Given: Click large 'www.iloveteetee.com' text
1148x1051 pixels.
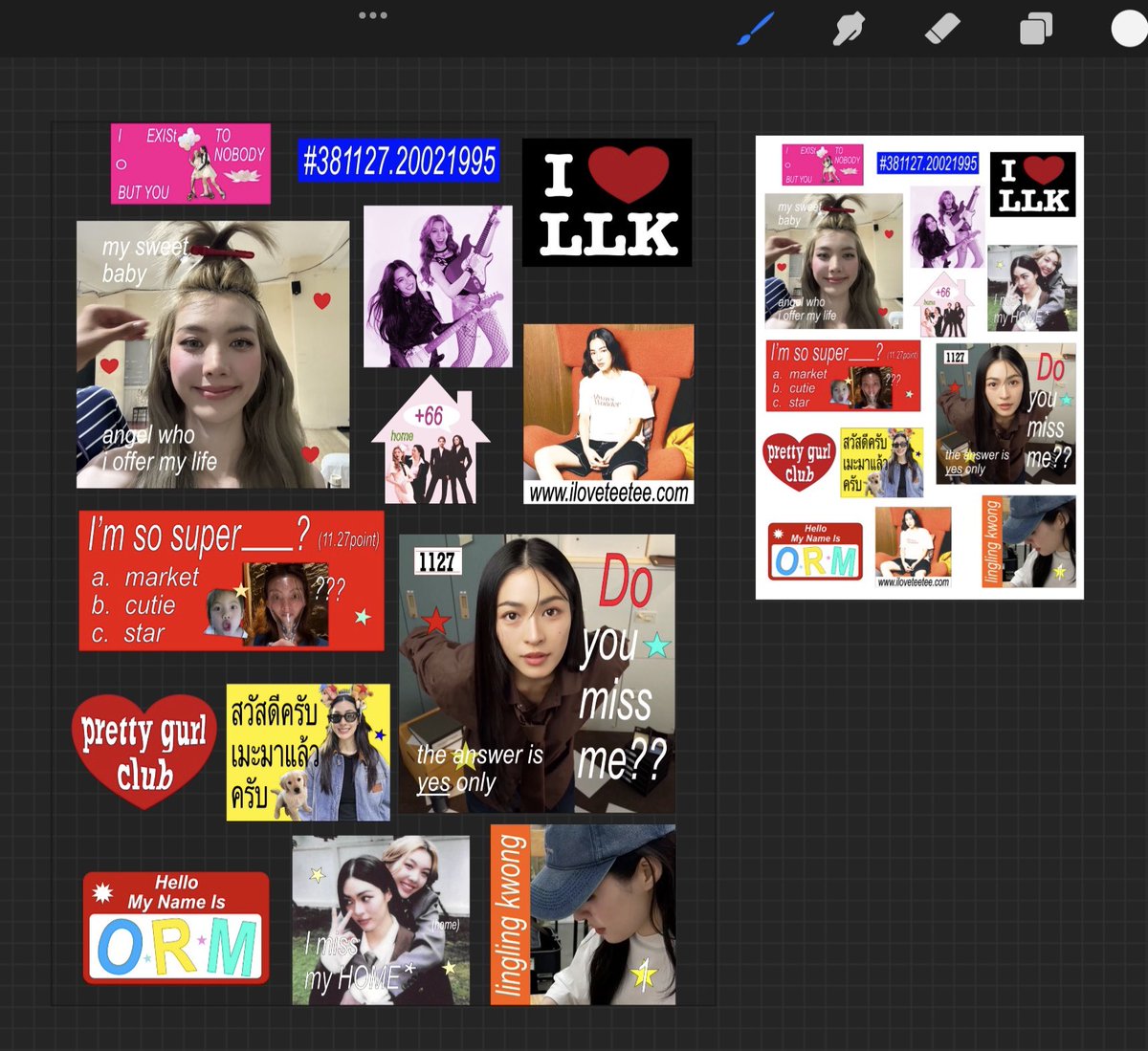Looking at the screenshot, I should pos(608,493).
